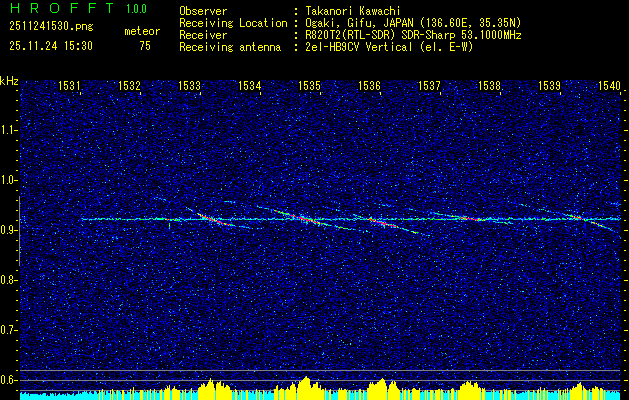Screen dimensions: 629x400
Task: Click the gray vertical bar beside 0.9 kHz
Action: pos(19,231)
